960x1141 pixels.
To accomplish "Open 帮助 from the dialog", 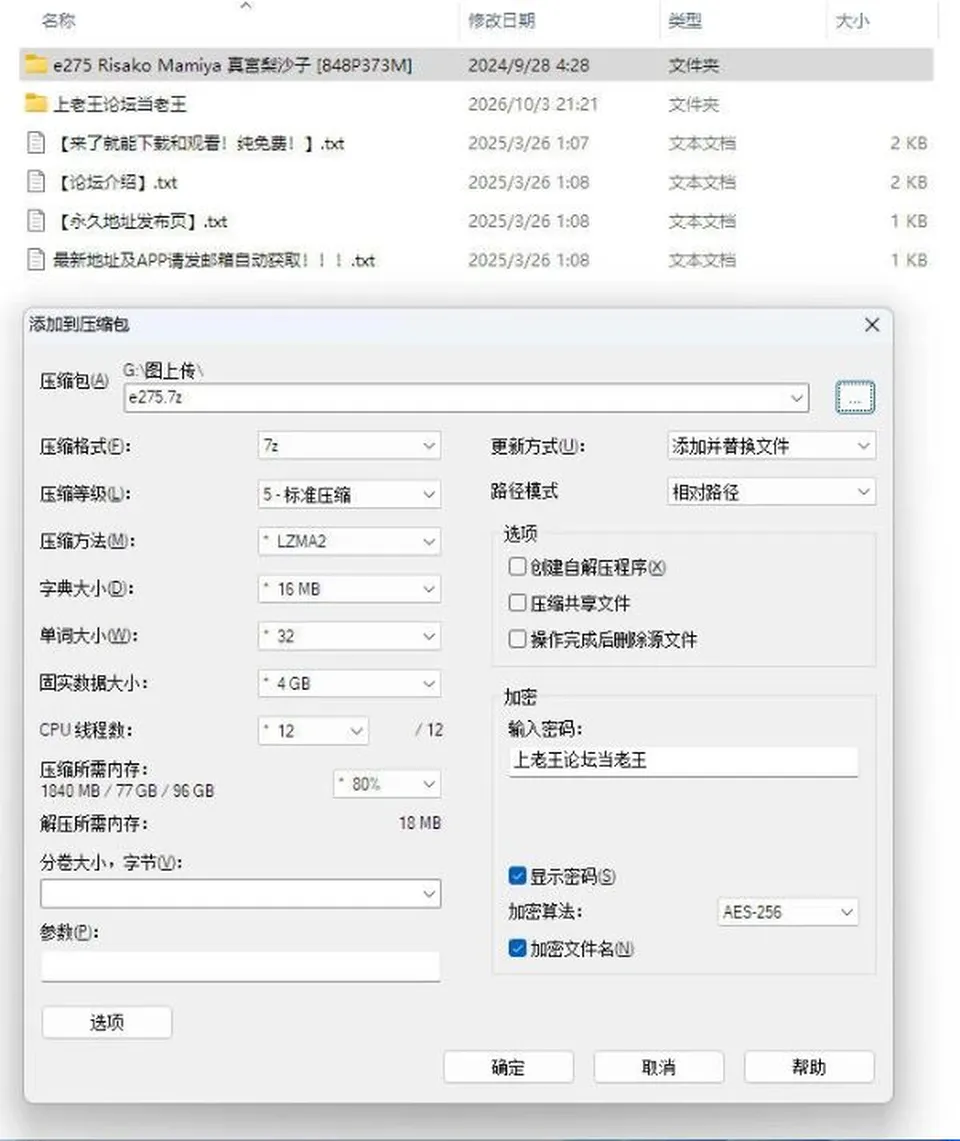I will pos(809,1067).
